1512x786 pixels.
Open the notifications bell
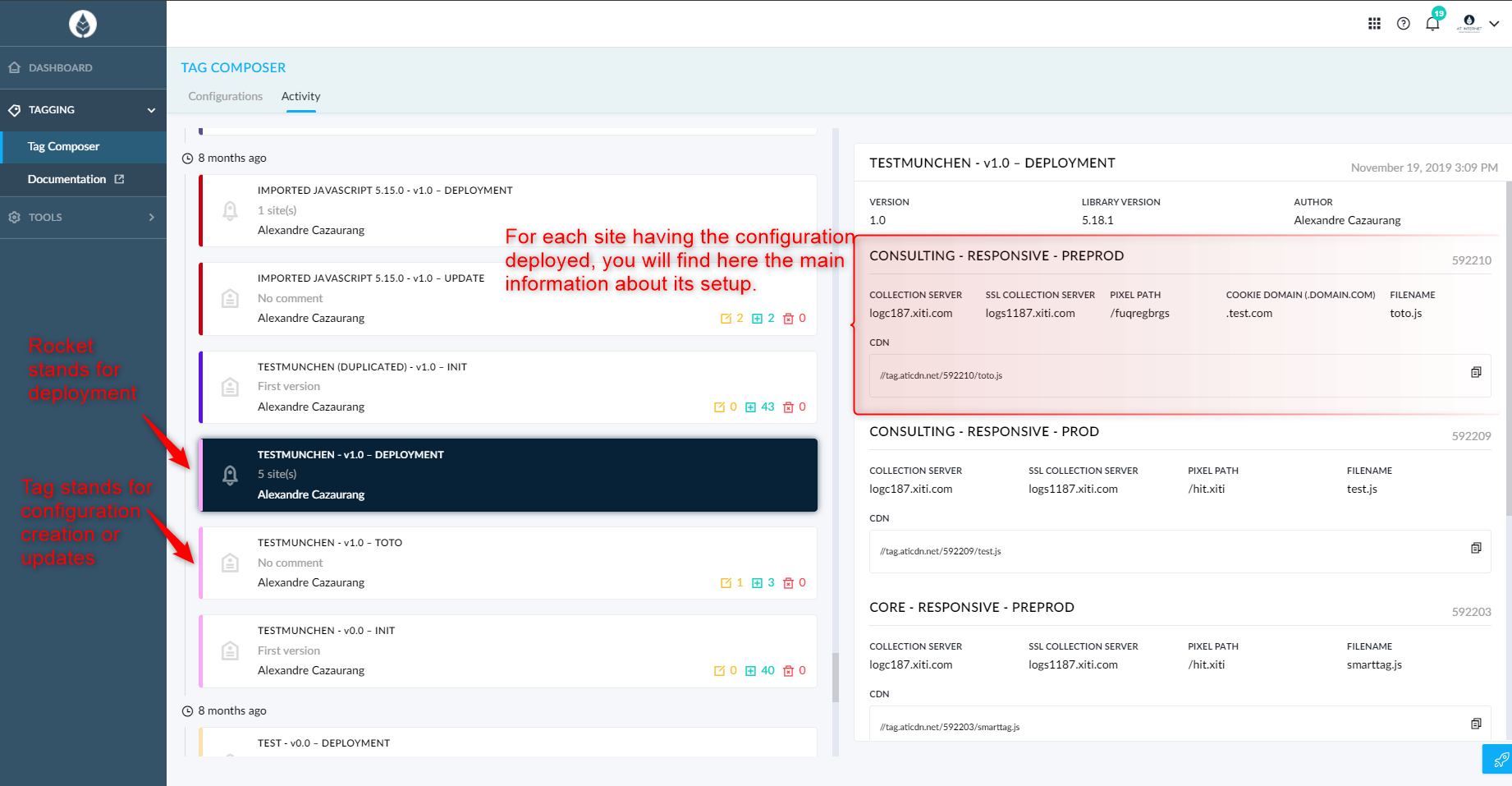1432,24
